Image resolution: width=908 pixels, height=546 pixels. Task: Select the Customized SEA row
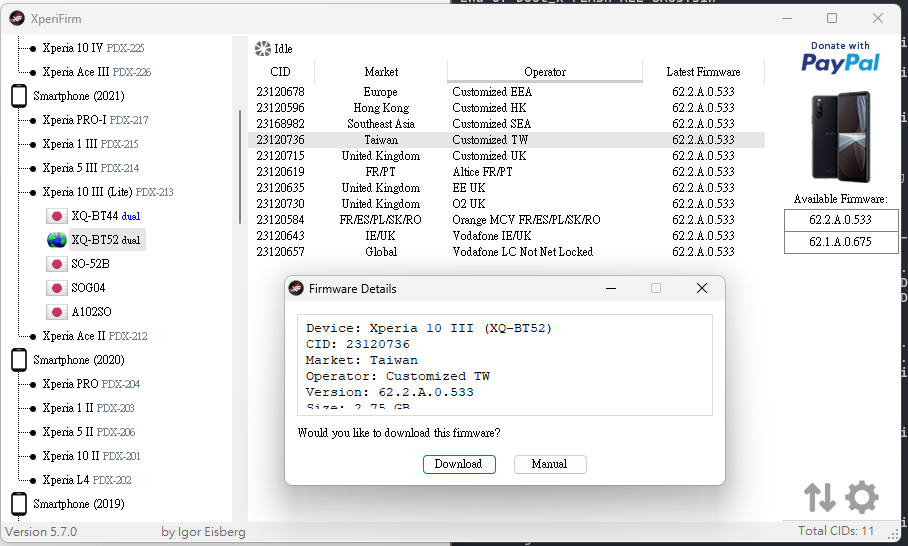(507, 124)
